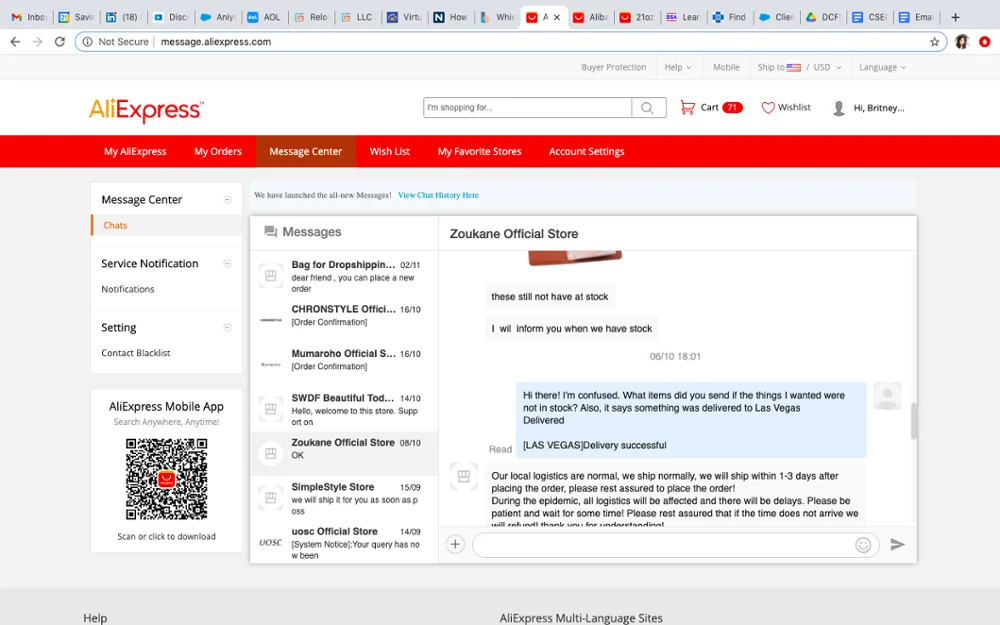The height and width of the screenshot is (625, 1000).
Task: Open the SWDF Beautiful conversation
Action: point(344,409)
